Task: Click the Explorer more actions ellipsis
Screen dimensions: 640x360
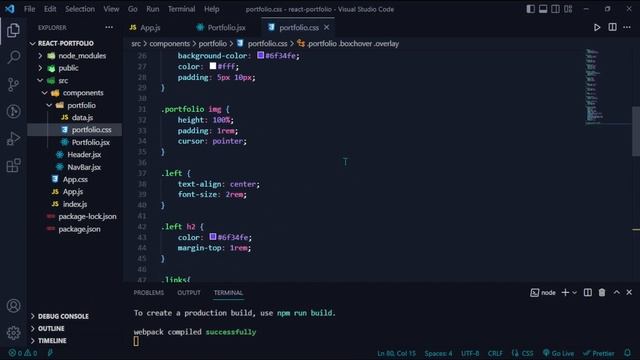Action: click(x=109, y=27)
